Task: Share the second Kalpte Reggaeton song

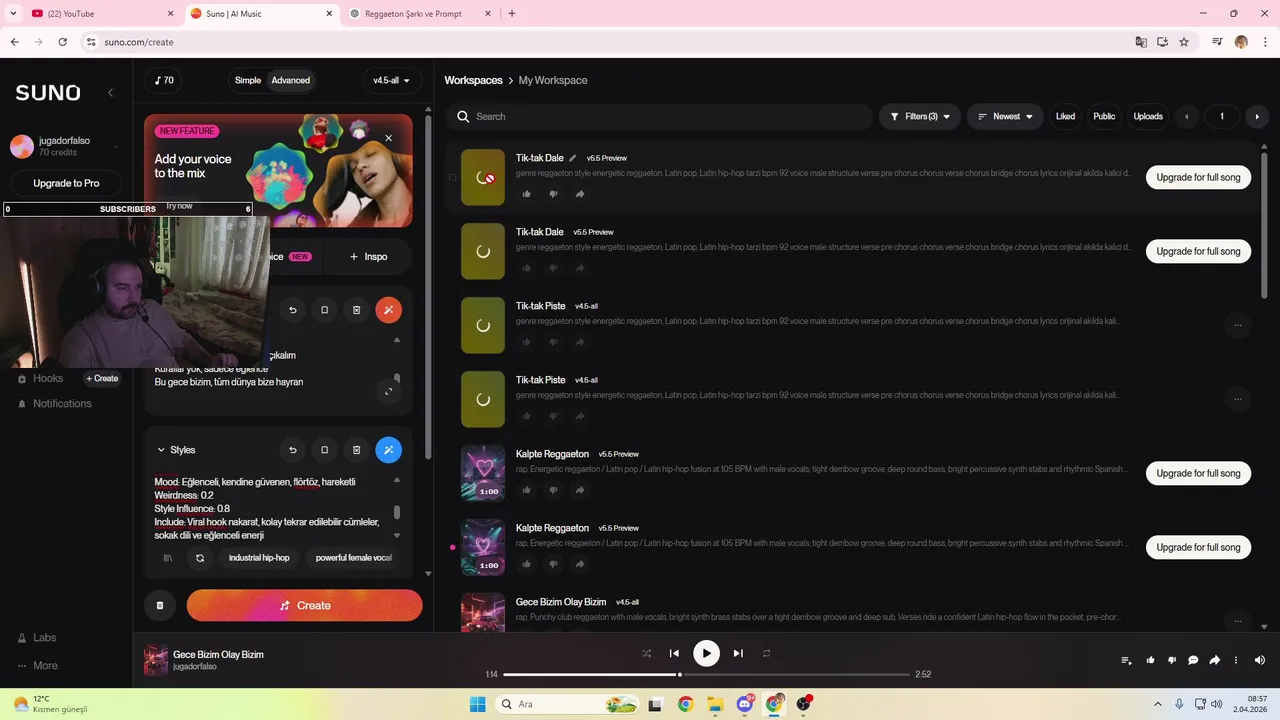Action: point(580,564)
